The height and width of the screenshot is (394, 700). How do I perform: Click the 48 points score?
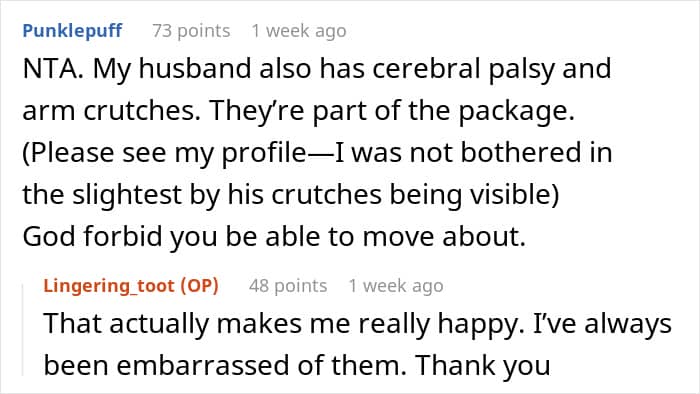click(288, 286)
